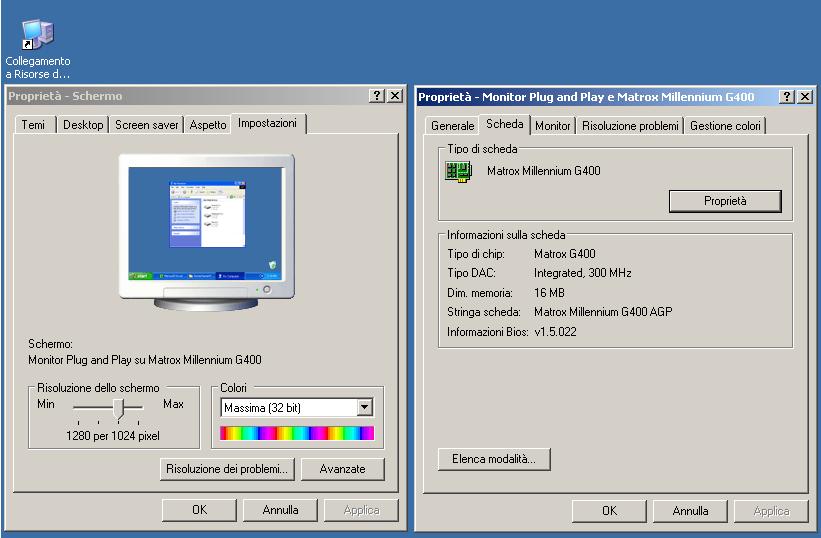Select the Aspetto tab
This screenshot has width=821, height=538.
click(207, 125)
